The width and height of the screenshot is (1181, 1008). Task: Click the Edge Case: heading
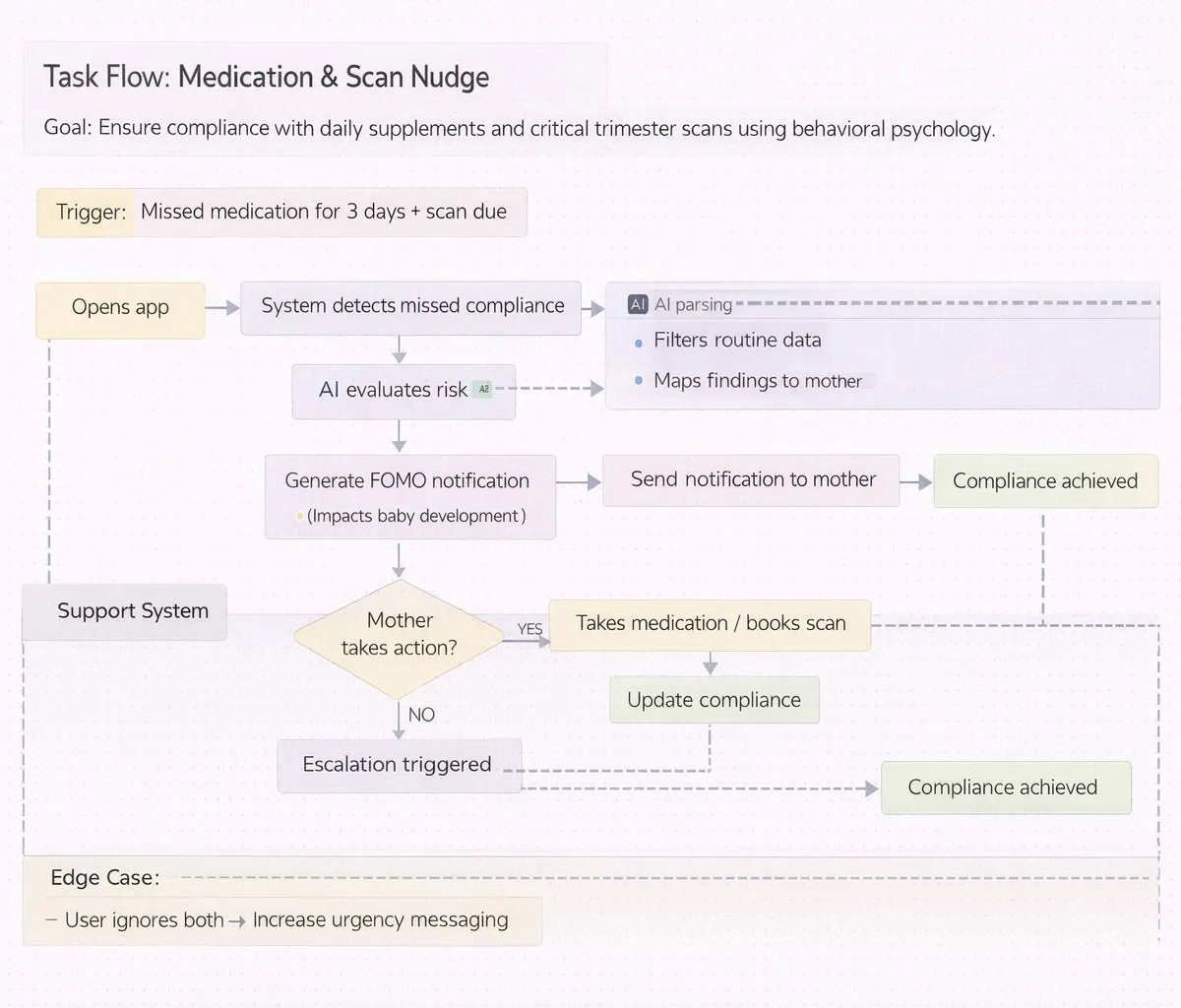click(105, 878)
